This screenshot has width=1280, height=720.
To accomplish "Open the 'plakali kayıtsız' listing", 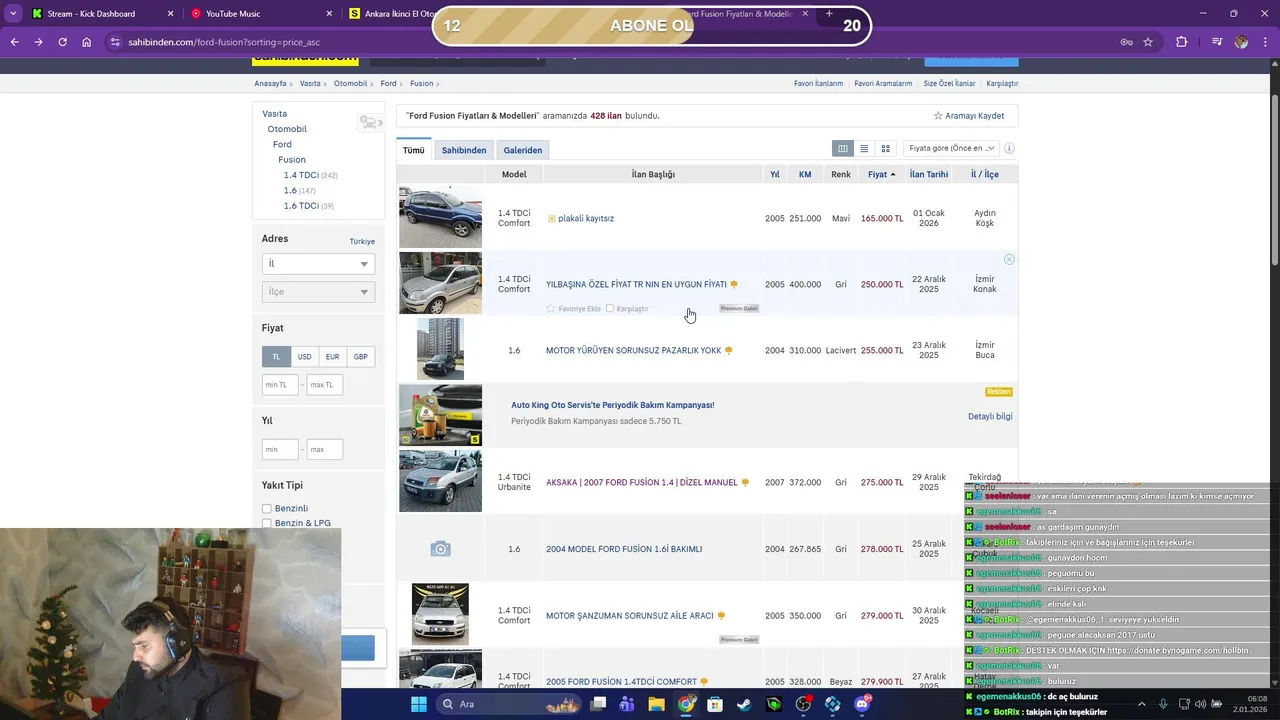I will coord(586,218).
